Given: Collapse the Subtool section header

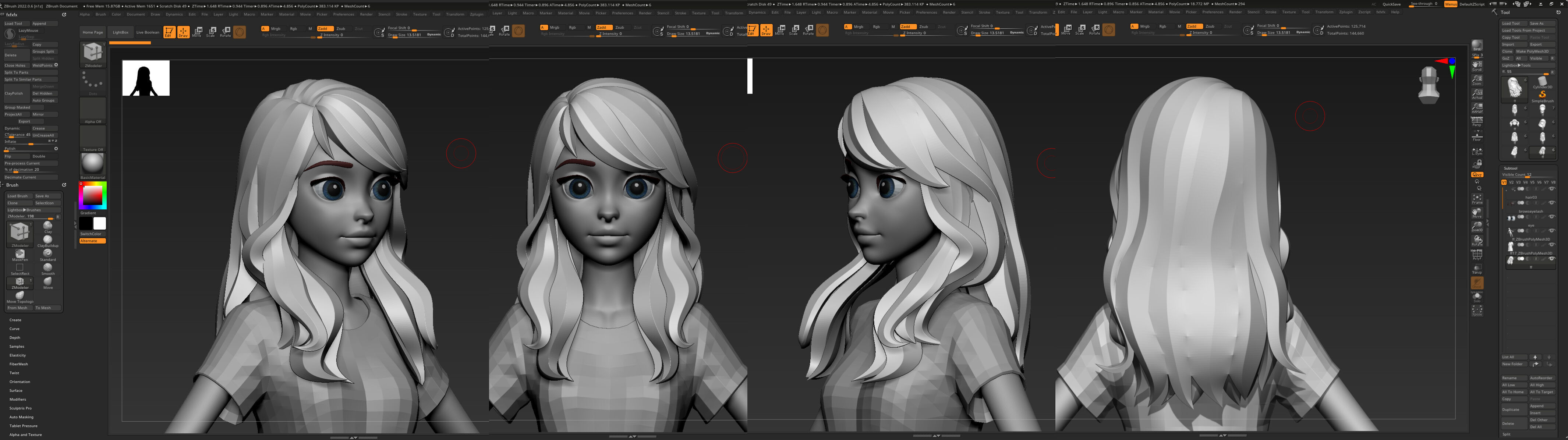Looking at the screenshot, I should pyautogui.click(x=1511, y=168).
